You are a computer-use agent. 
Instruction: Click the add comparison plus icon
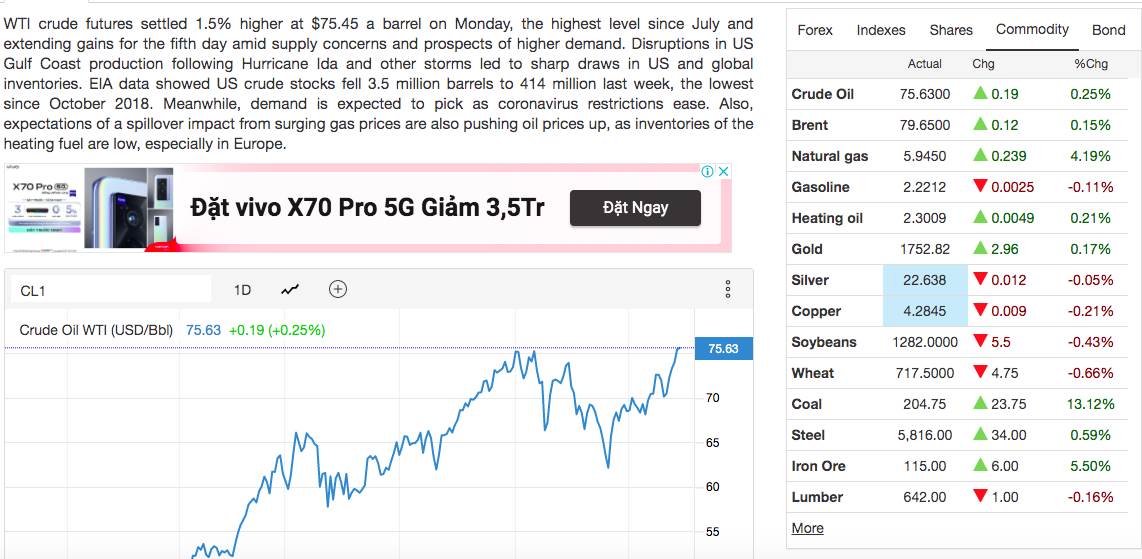point(338,290)
